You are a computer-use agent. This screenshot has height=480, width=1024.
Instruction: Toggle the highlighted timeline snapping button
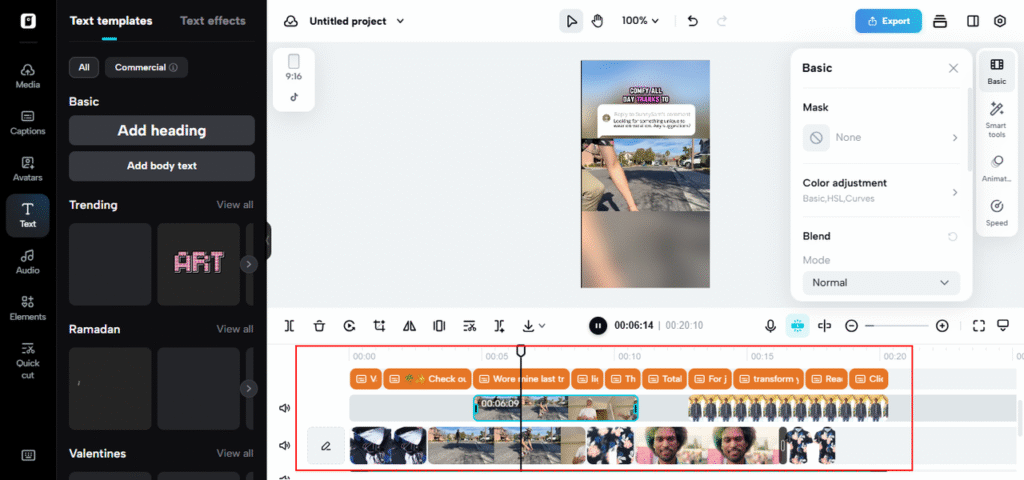click(797, 325)
